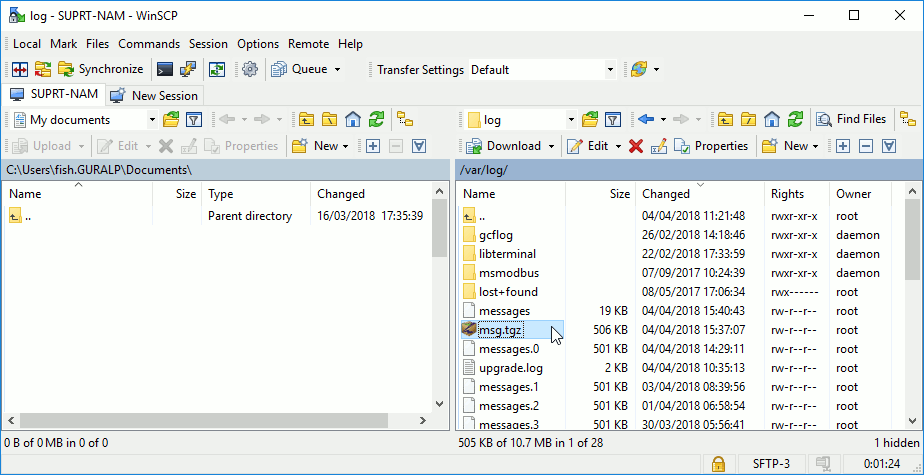Screen dimensions: 924x475
Task: Click remote Select Files plus icon
Action: (x=843, y=146)
